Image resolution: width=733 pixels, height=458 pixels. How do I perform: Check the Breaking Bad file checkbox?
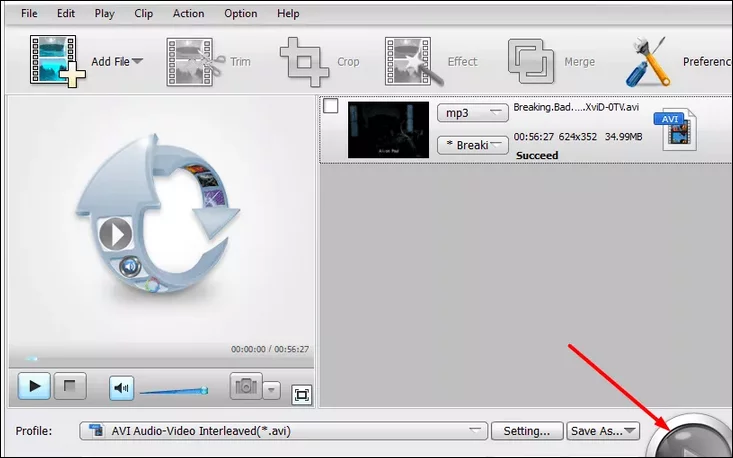pos(331,106)
